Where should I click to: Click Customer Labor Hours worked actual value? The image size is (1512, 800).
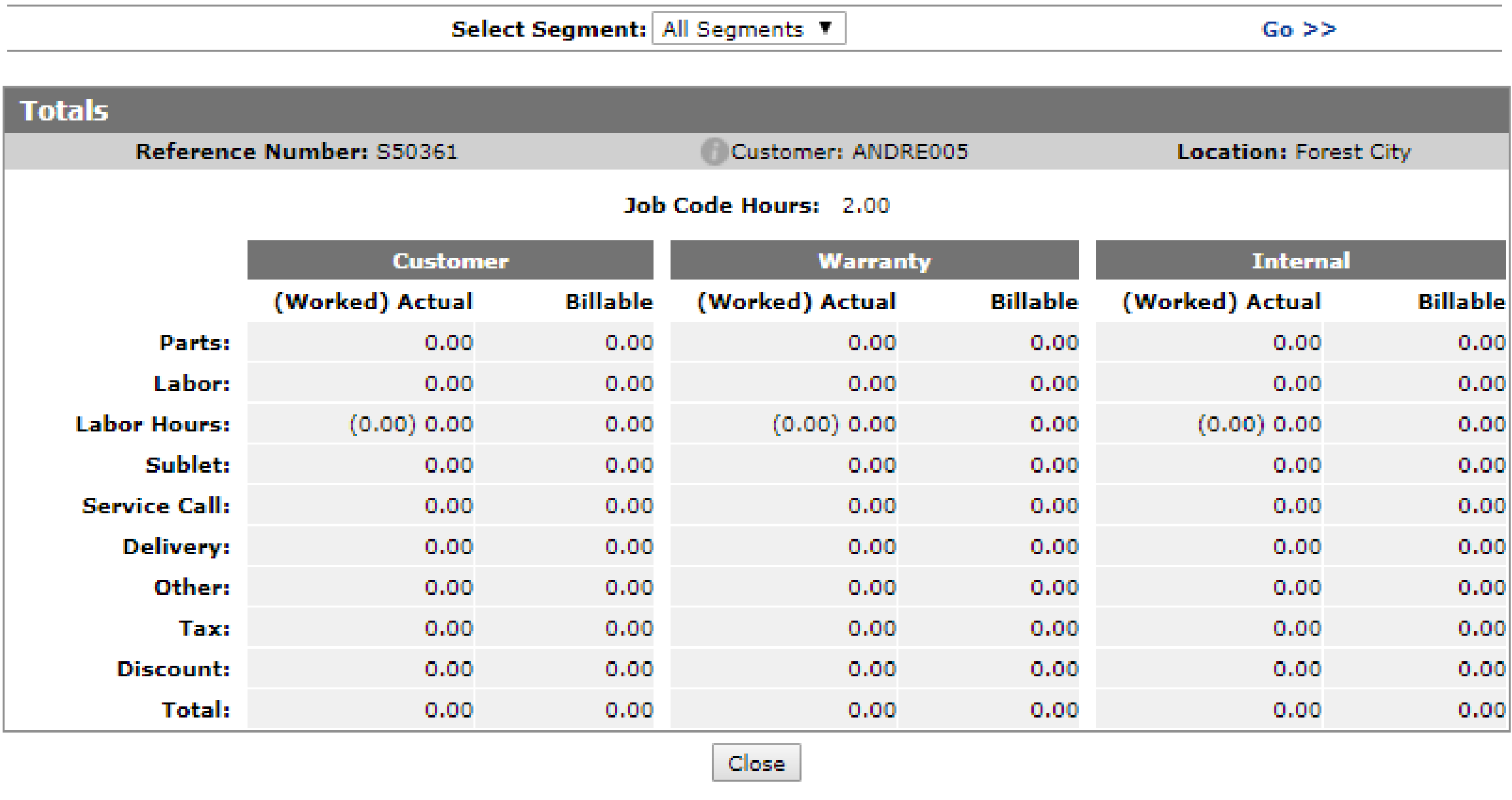click(411, 424)
